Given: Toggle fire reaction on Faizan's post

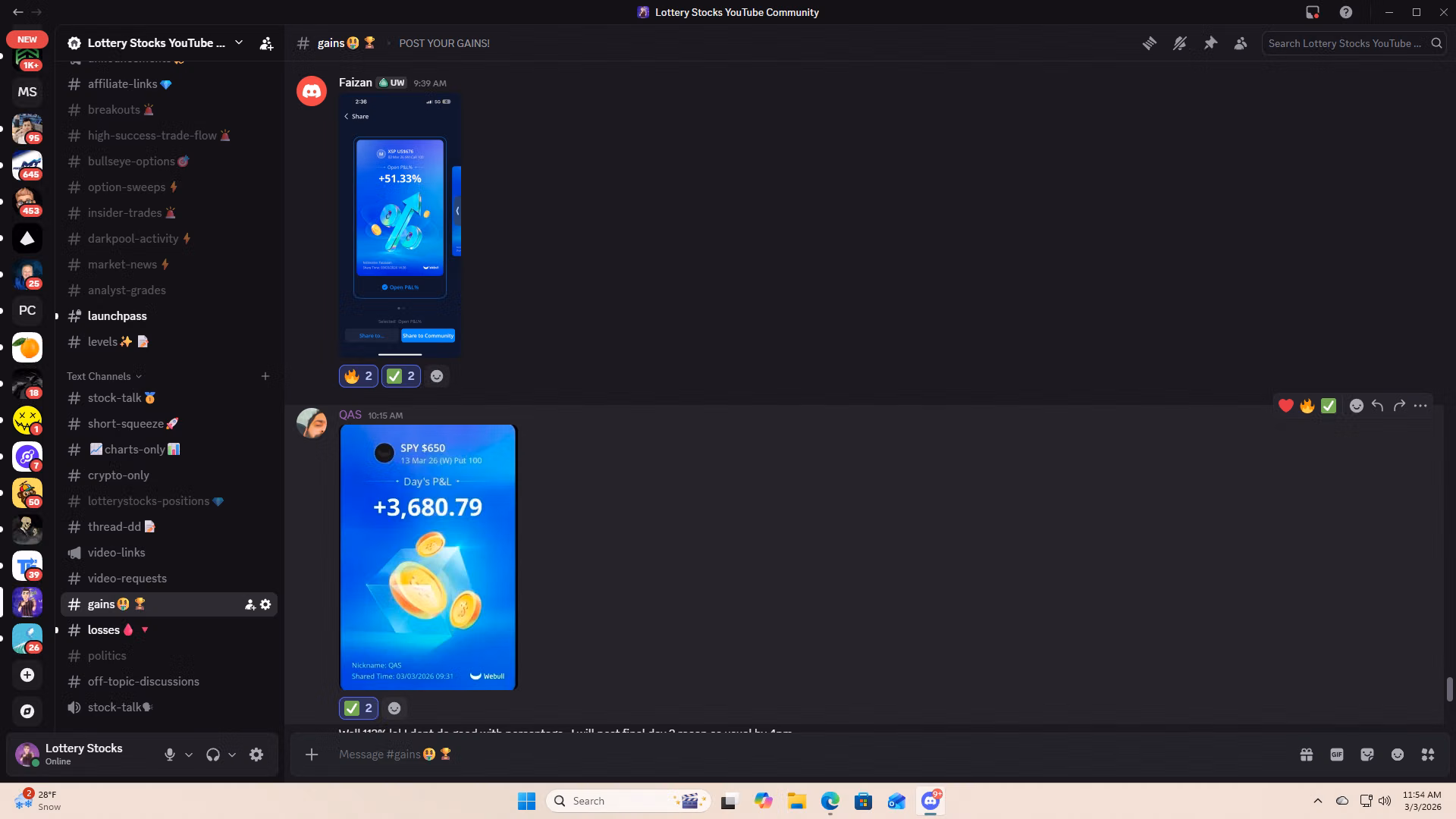Looking at the screenshot, I should [x=359, y=376].
